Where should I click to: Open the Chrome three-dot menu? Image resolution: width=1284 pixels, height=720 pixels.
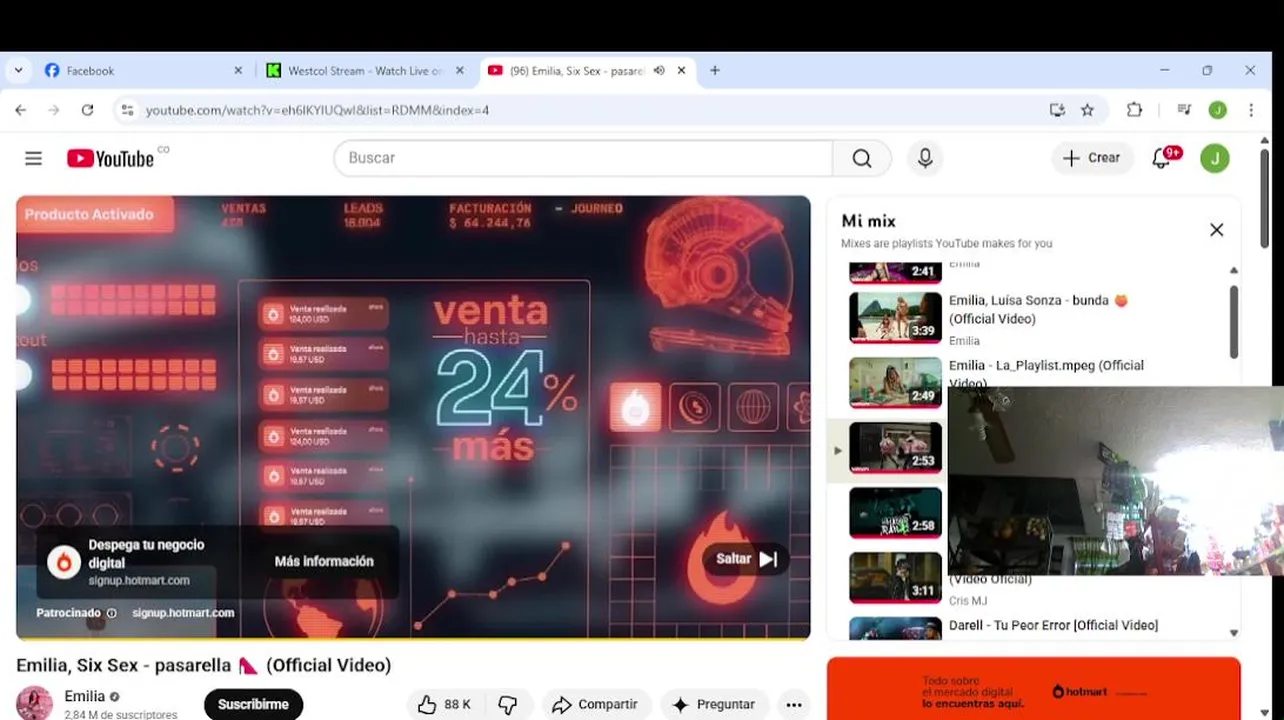pyautogui.click(x=1251, y=110)
